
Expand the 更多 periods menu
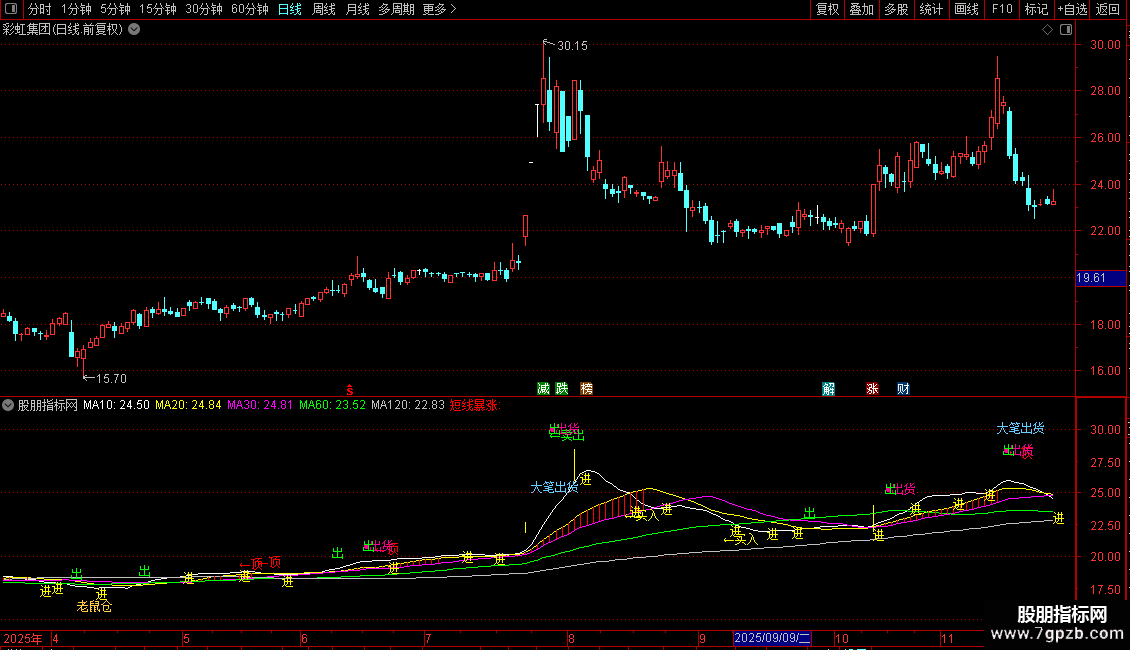click(439, 9)
